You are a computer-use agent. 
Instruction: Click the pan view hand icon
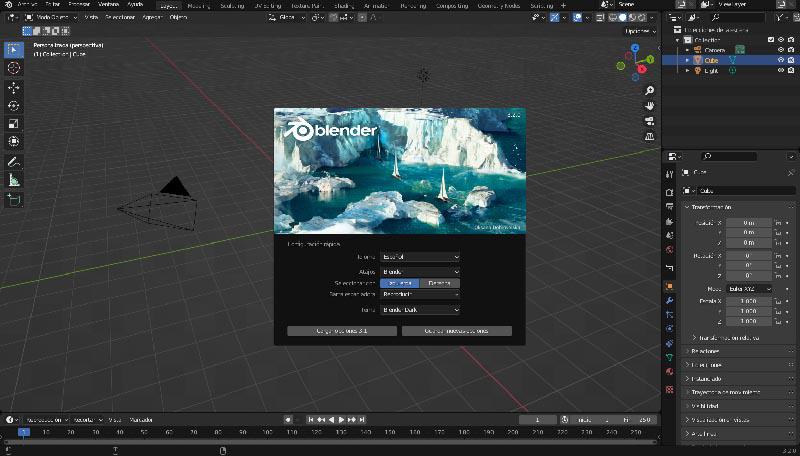649,106
